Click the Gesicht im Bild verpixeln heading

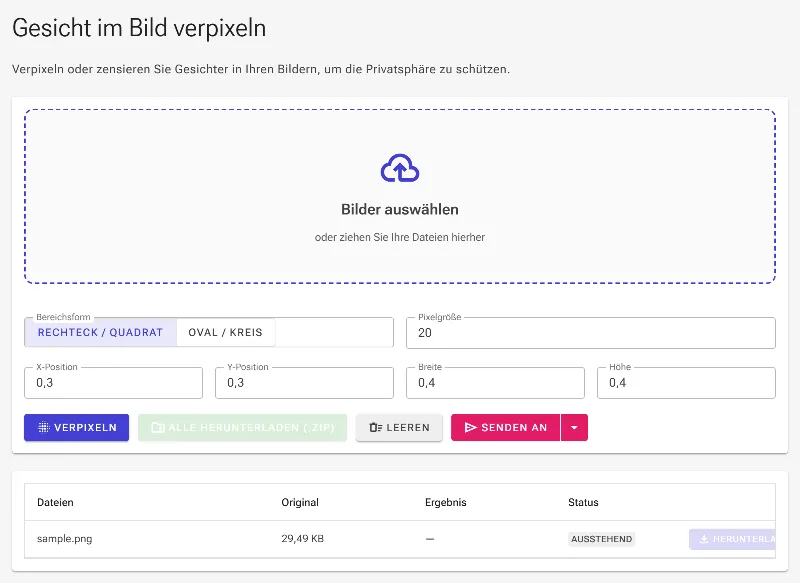coord(139,28)
